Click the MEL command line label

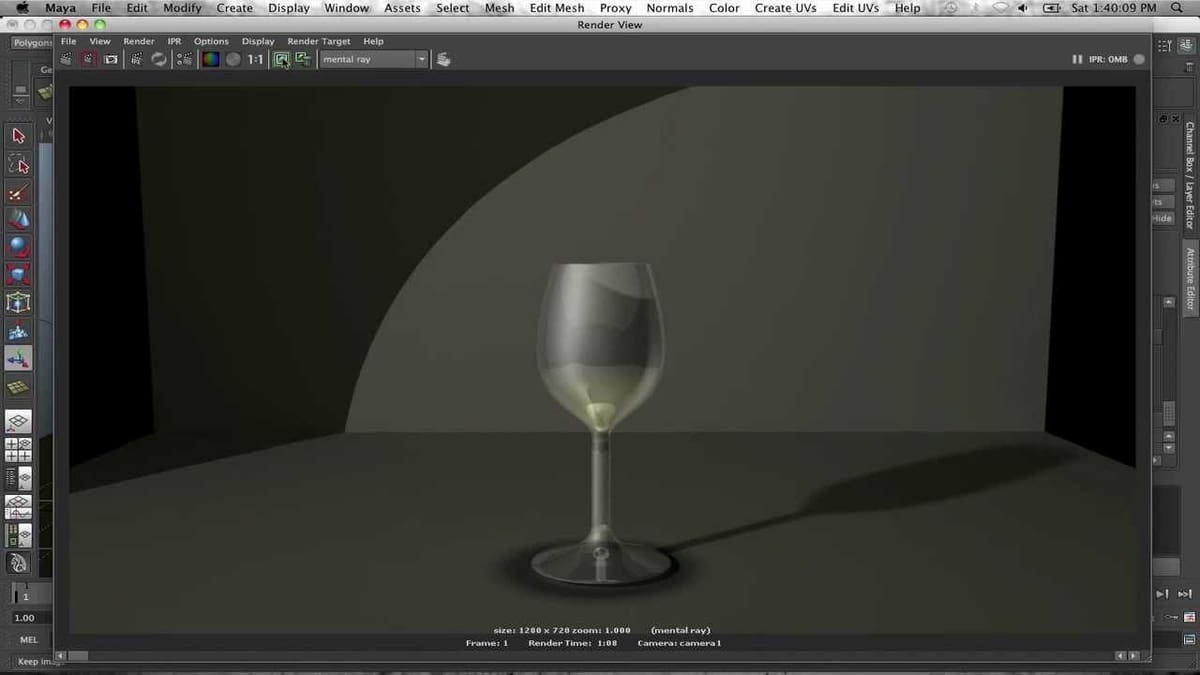point(28,640)
